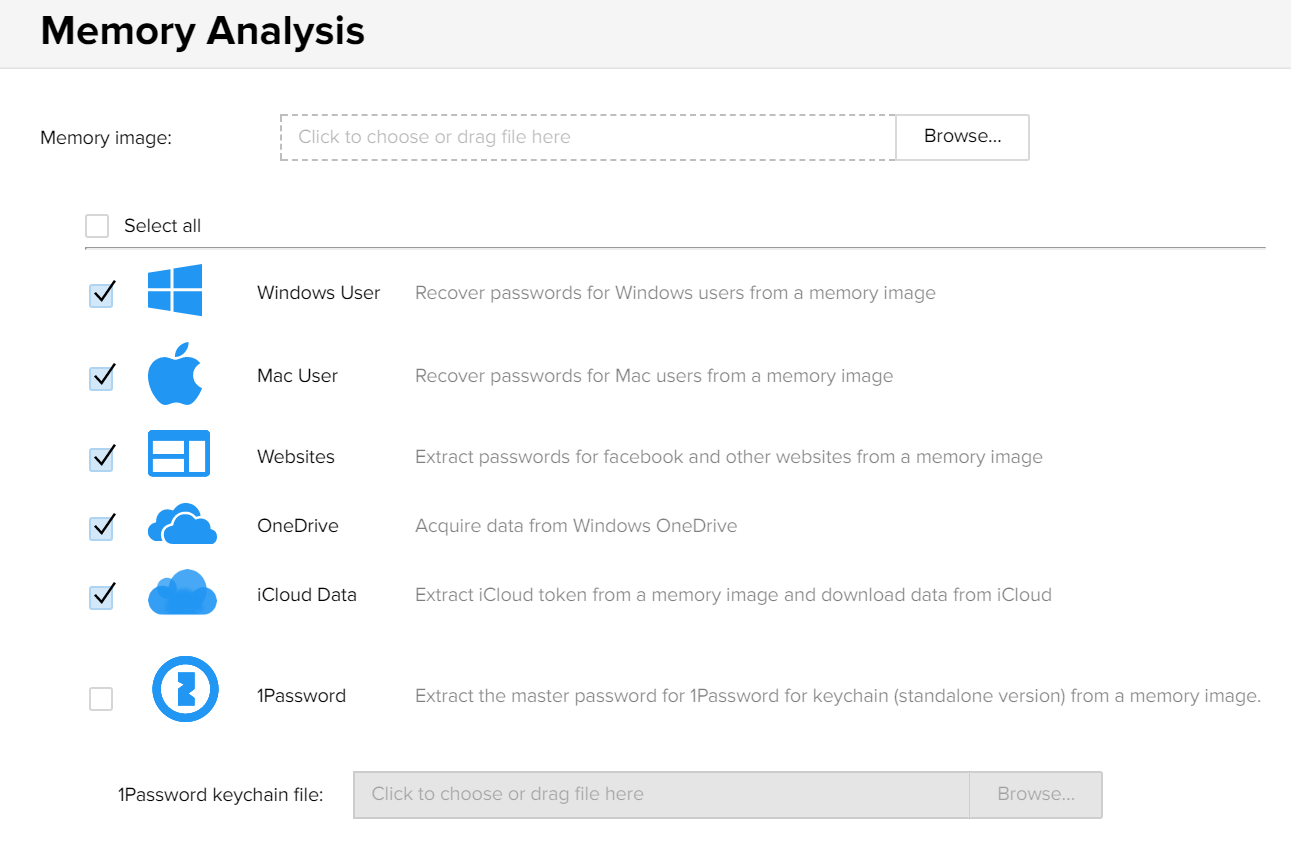
Task: Click the iCloud Data label
Action: tap(306, 594)
